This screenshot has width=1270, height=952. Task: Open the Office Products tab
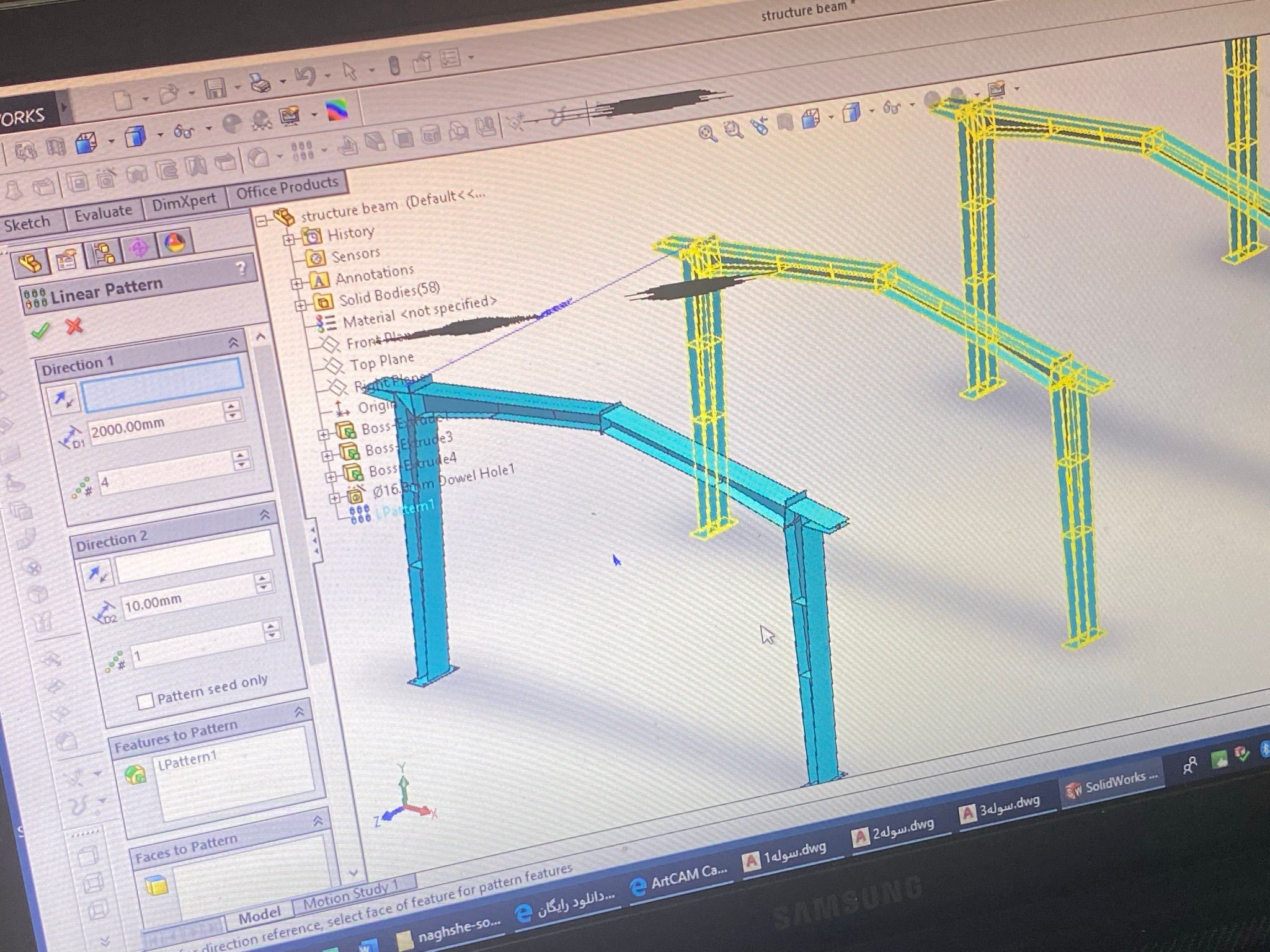point(286,188)
